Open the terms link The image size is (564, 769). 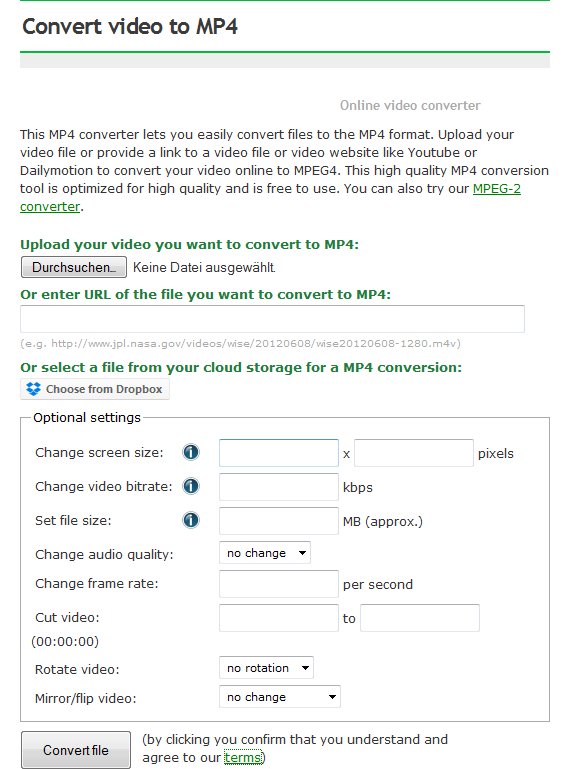click(243, 758)
